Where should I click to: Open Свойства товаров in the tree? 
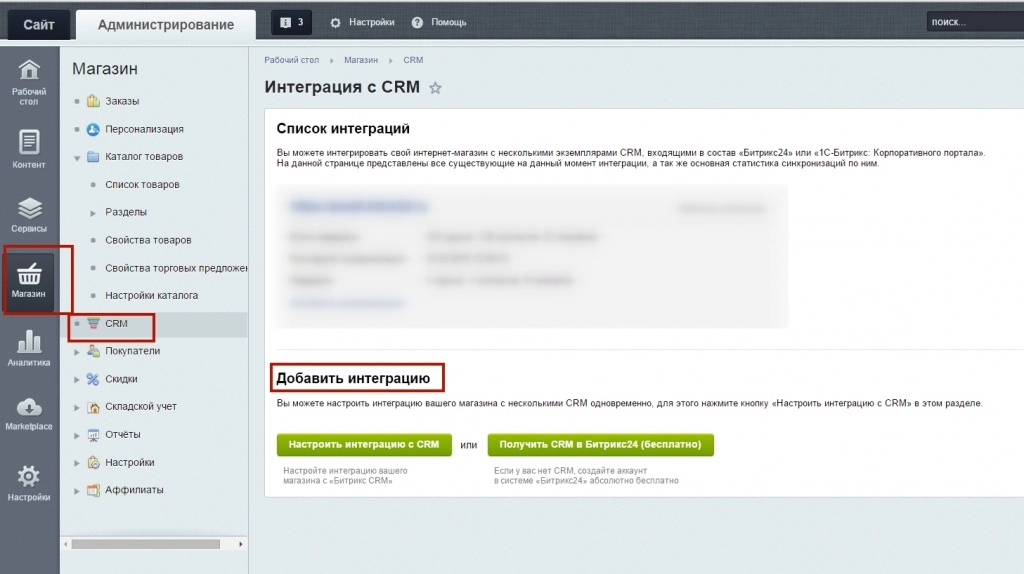(148, 240)
